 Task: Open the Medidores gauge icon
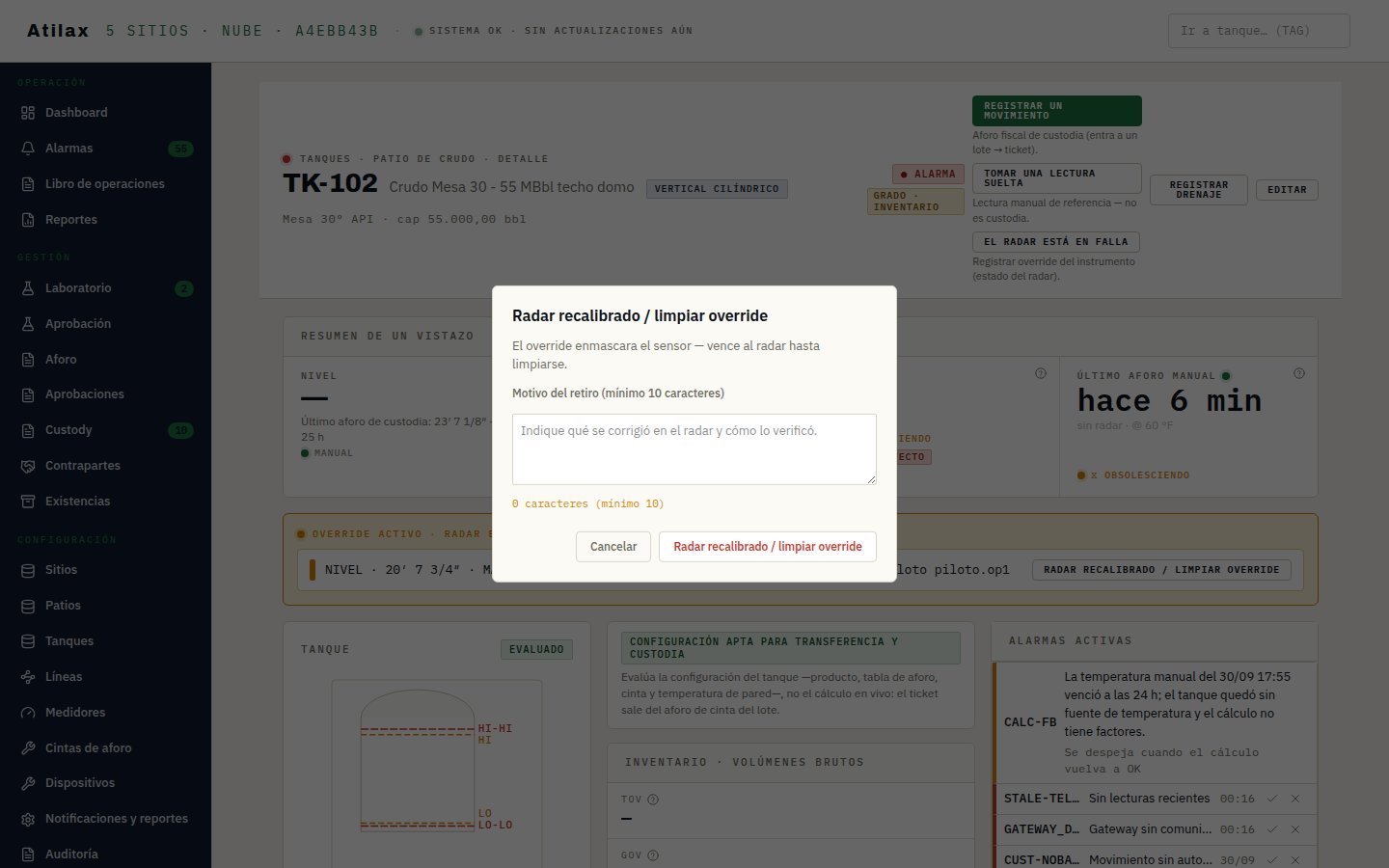pyautogui.click(x=28, y=713)
